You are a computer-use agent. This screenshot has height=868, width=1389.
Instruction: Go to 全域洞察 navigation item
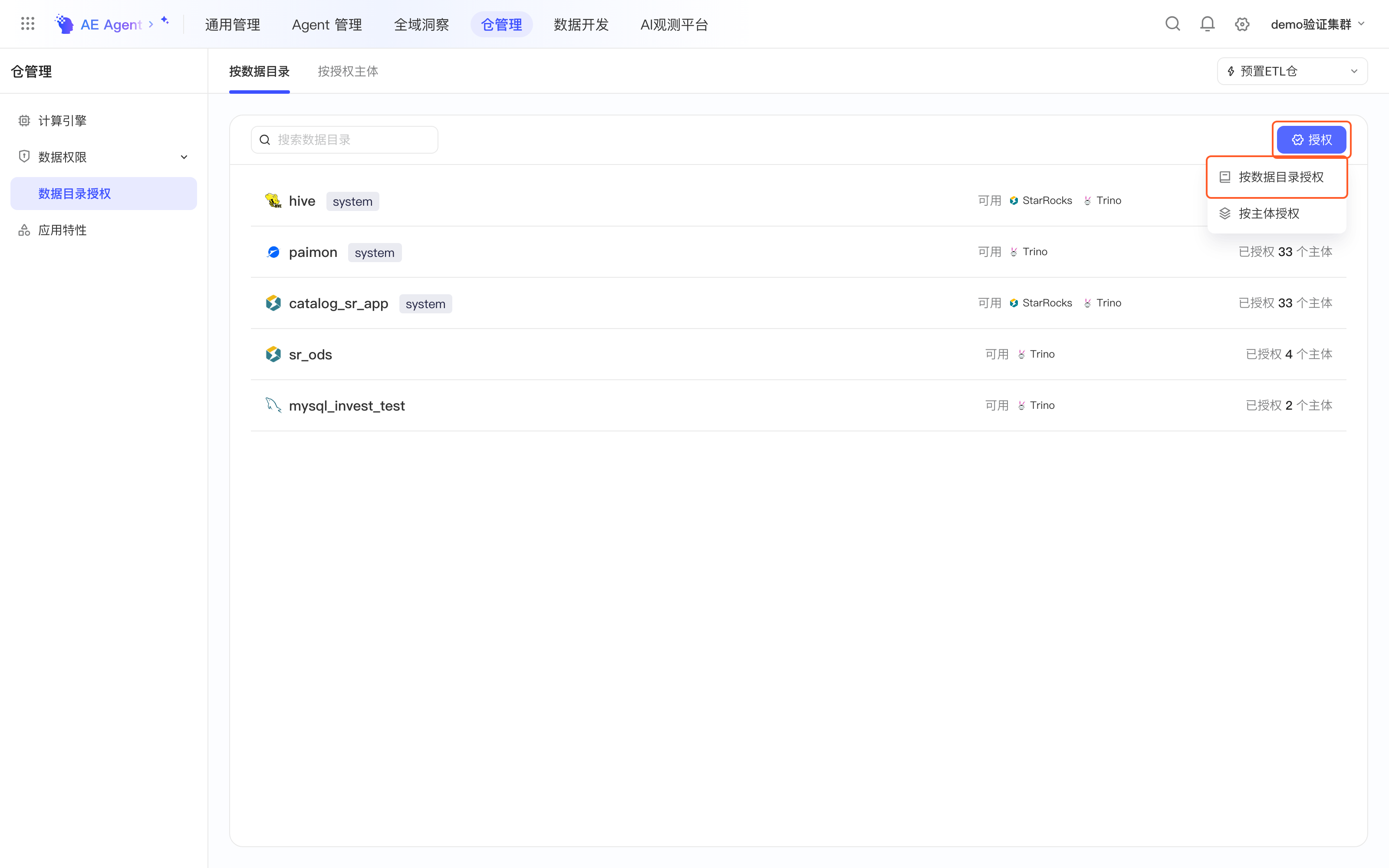(x=421, y=25)
